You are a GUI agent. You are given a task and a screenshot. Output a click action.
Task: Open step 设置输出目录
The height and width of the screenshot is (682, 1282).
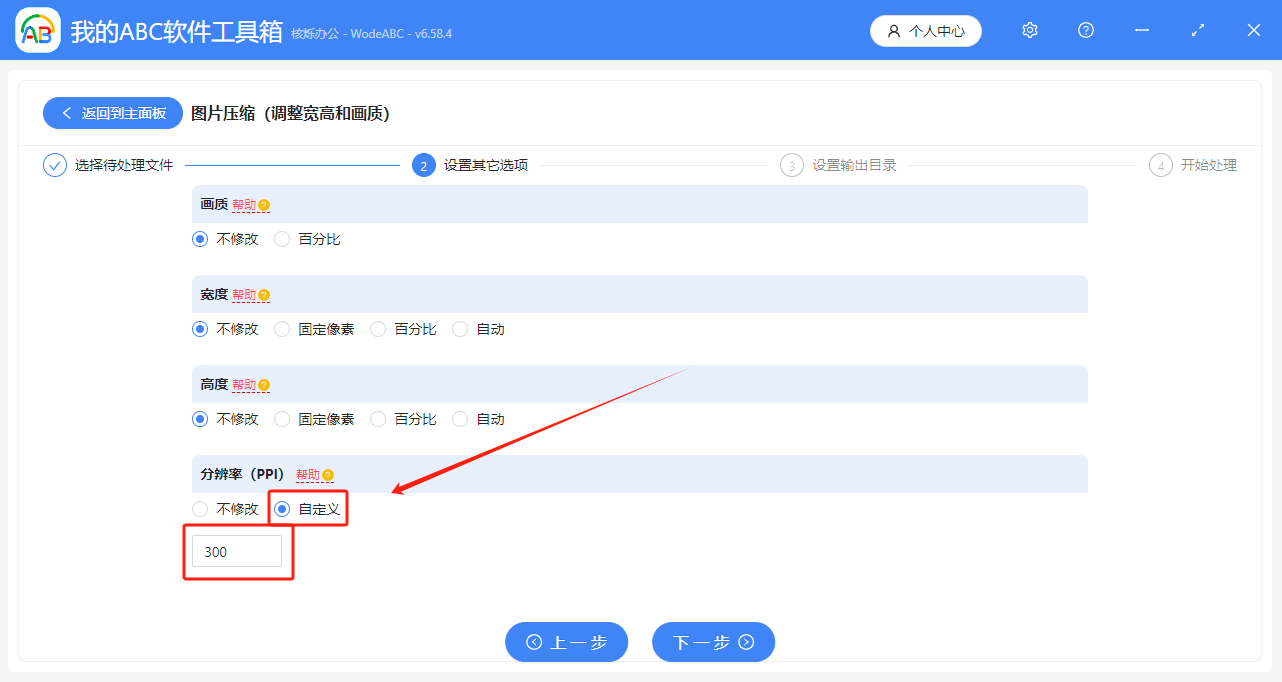point(846,165)
